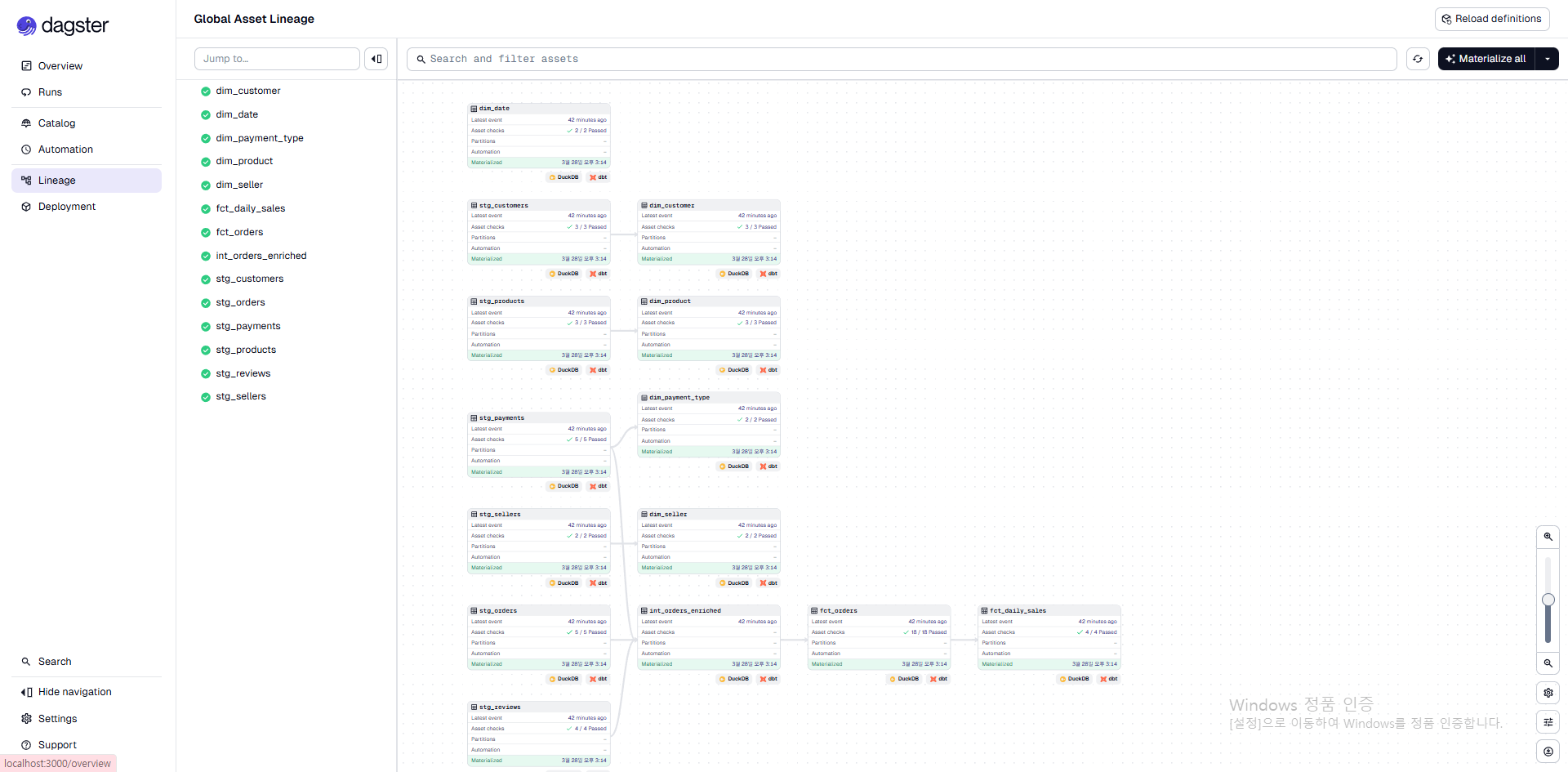Open the Catalog page
1568x772 pixels.
point(56,123)
